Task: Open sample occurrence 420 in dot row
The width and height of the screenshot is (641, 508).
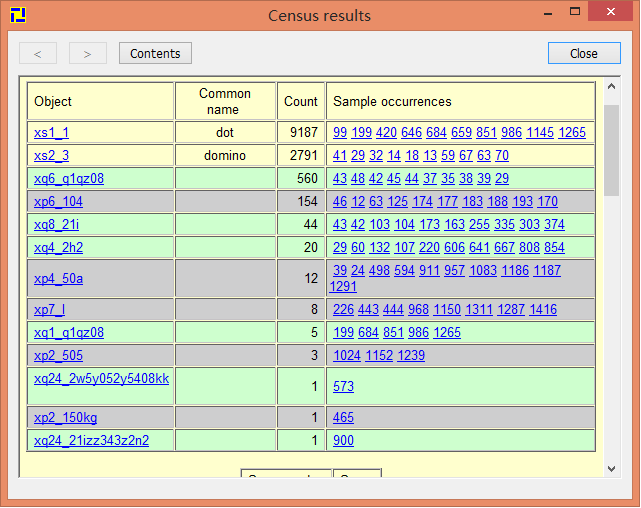Action: pyautogui.click(x=386, y=132)
